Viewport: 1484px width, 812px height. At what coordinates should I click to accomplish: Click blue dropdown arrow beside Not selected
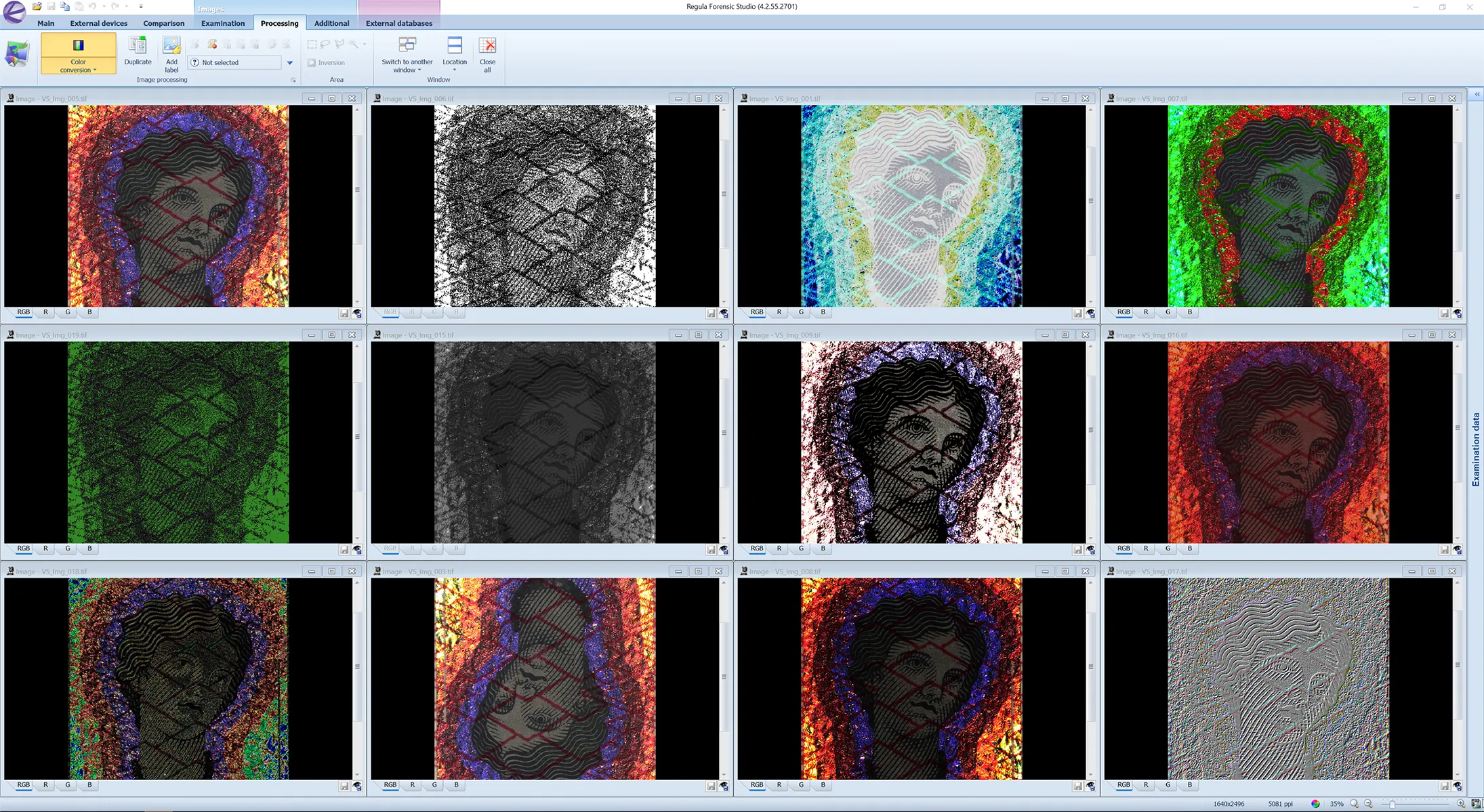(289, 63)
